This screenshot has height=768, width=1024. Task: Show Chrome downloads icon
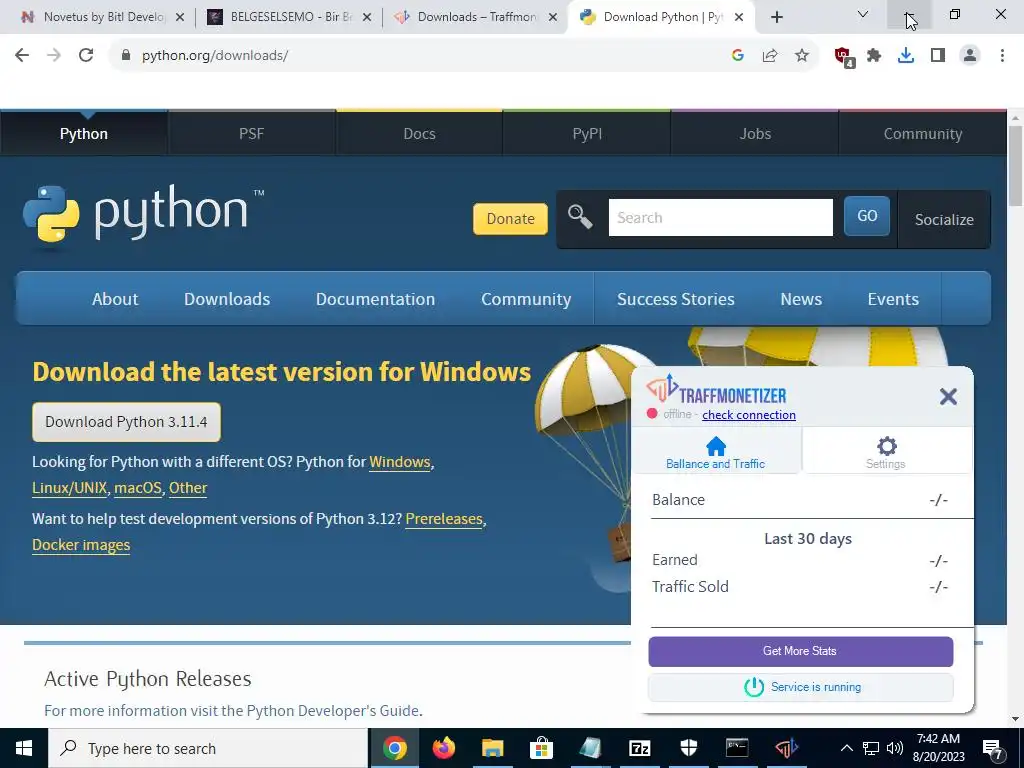tap(906, 56)
